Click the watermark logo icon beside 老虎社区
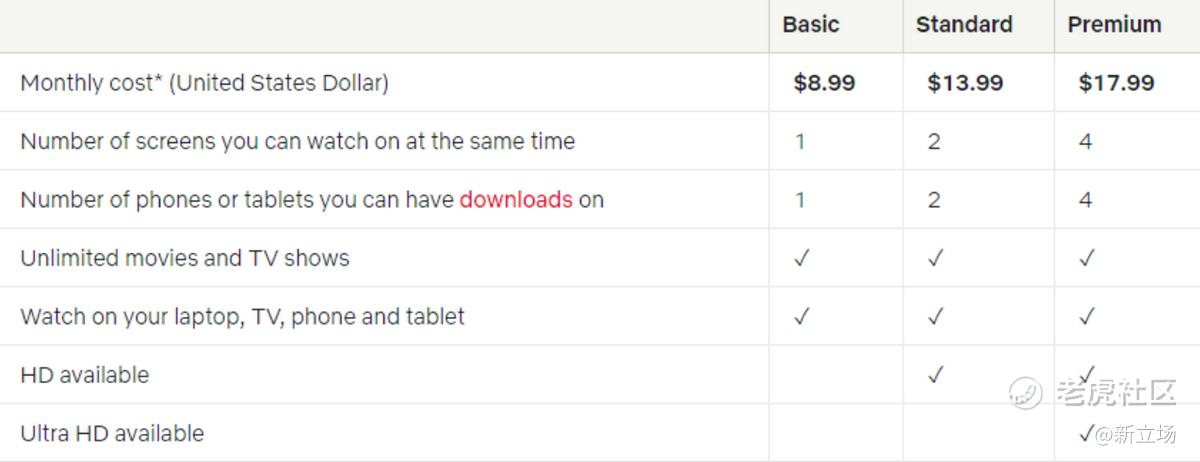Screen dimensions: 1200x462 tap(1025, 392)
